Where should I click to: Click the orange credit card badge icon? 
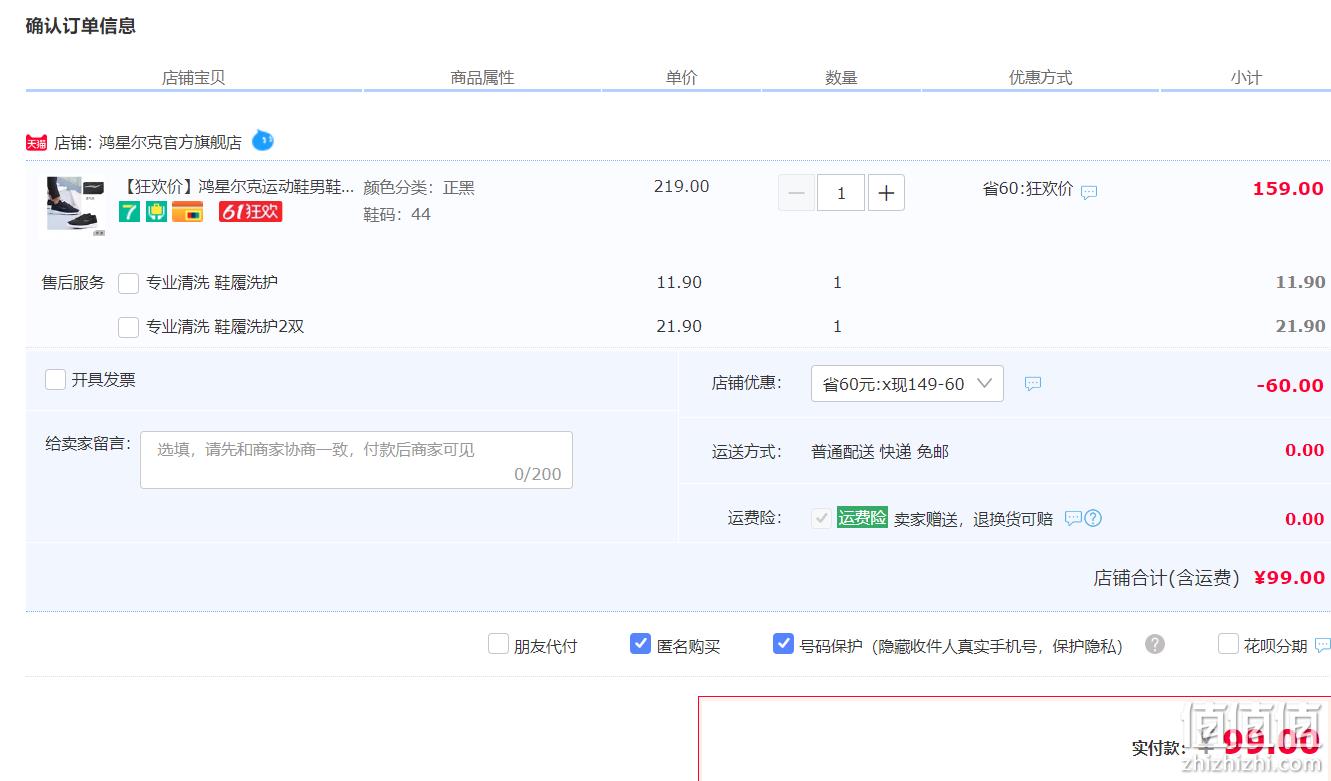188,211
